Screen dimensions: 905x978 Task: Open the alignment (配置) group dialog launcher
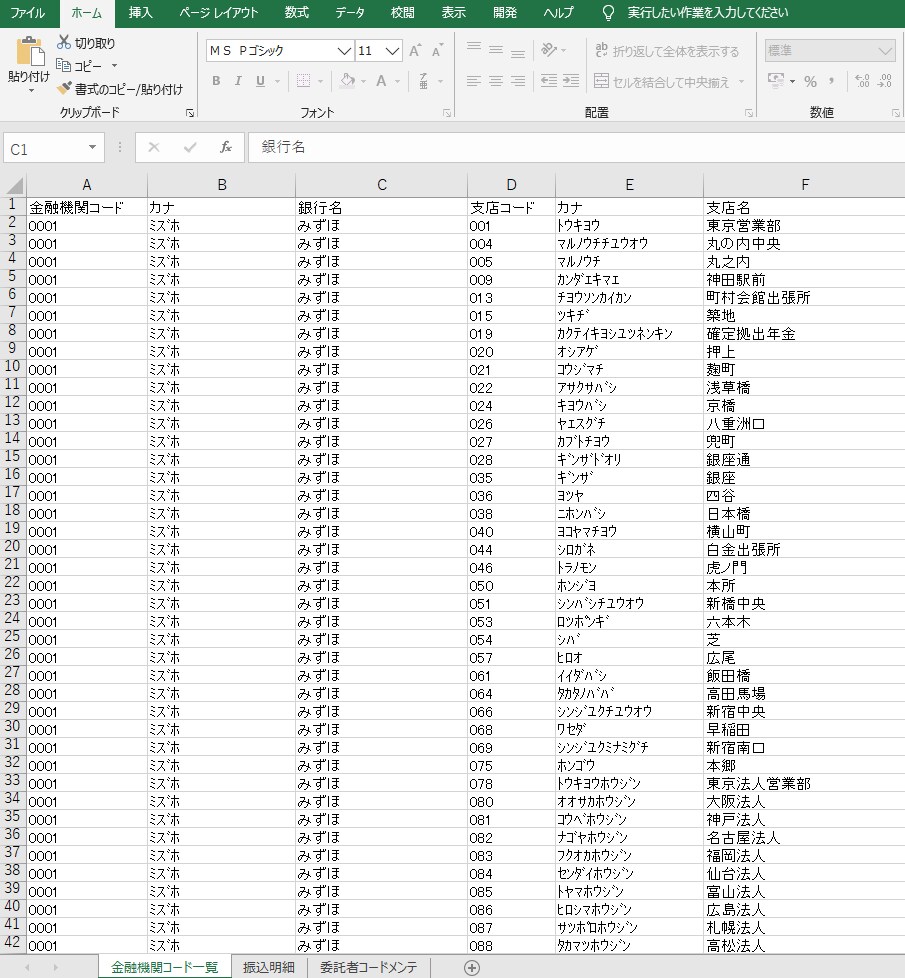pyautogui.click(x=749, y=113)
